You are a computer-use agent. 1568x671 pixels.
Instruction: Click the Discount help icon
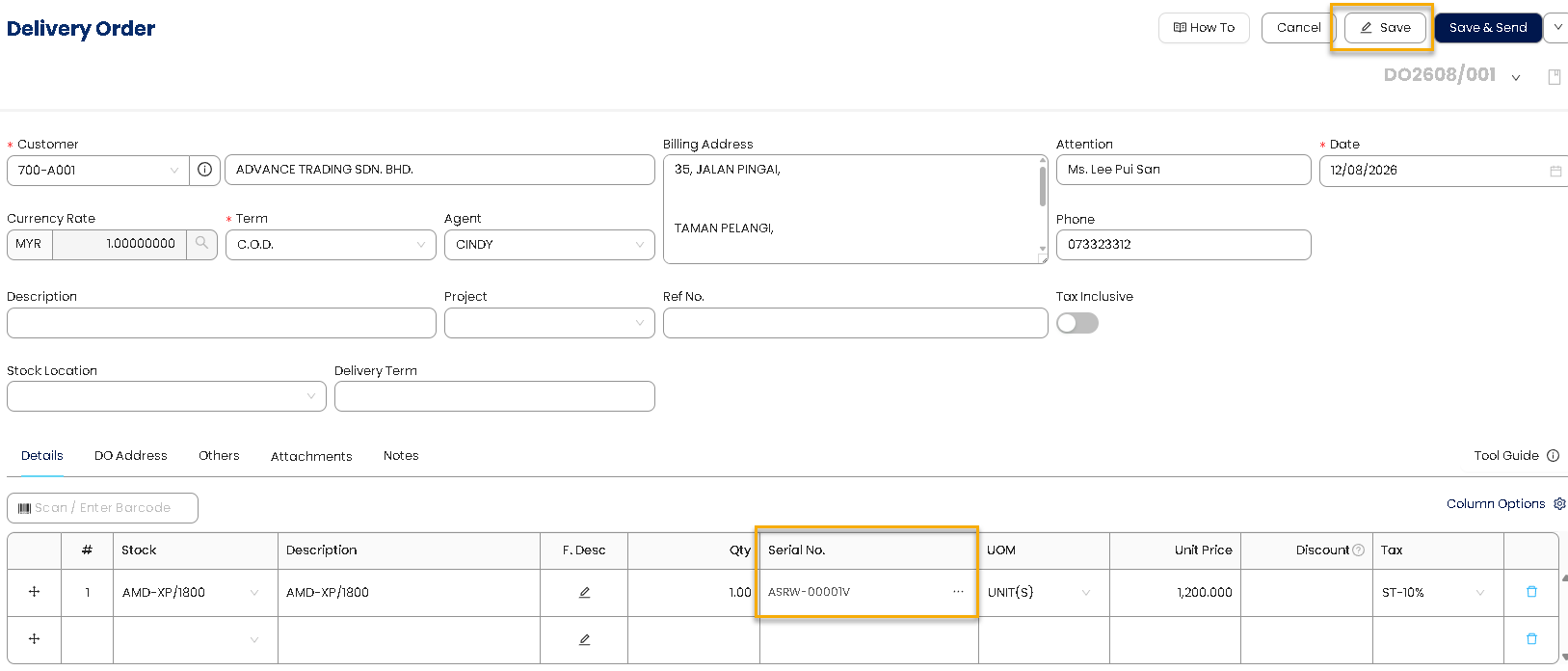coord(1359,550)
